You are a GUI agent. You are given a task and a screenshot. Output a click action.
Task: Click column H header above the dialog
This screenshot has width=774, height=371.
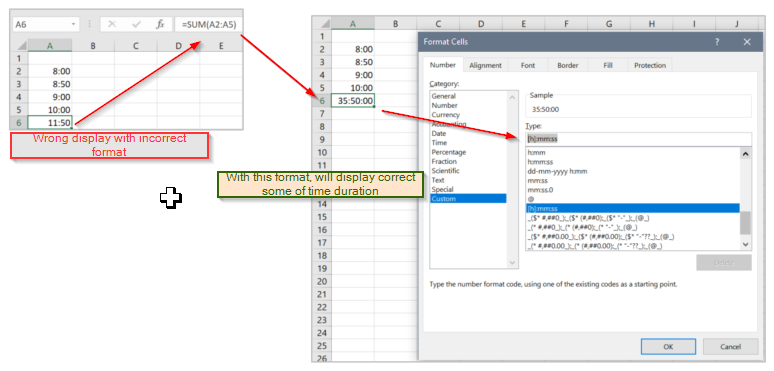pos(652,24)
